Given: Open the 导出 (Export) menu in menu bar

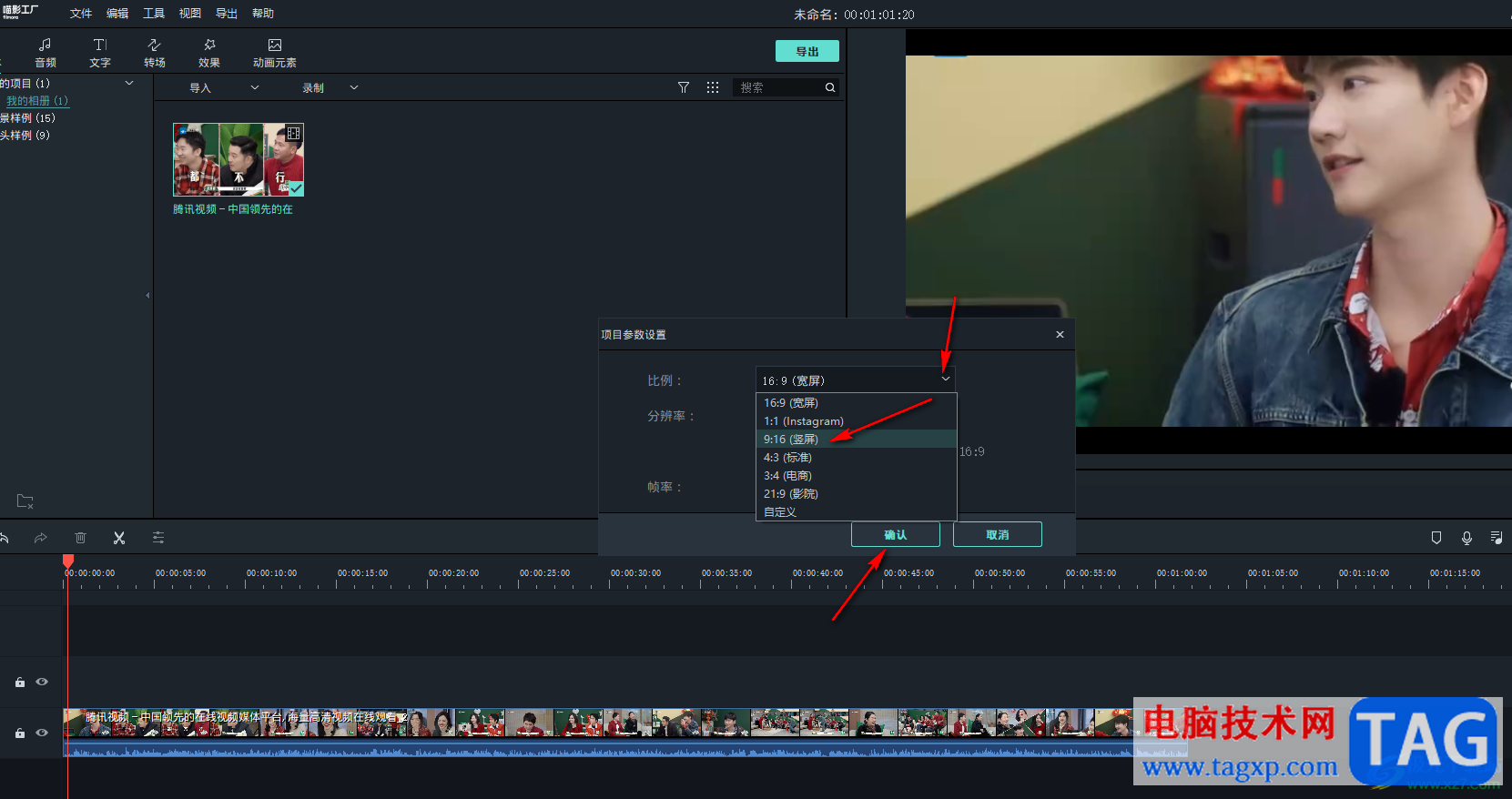Looking at the screenshot, I should click(x=227, y=14).
